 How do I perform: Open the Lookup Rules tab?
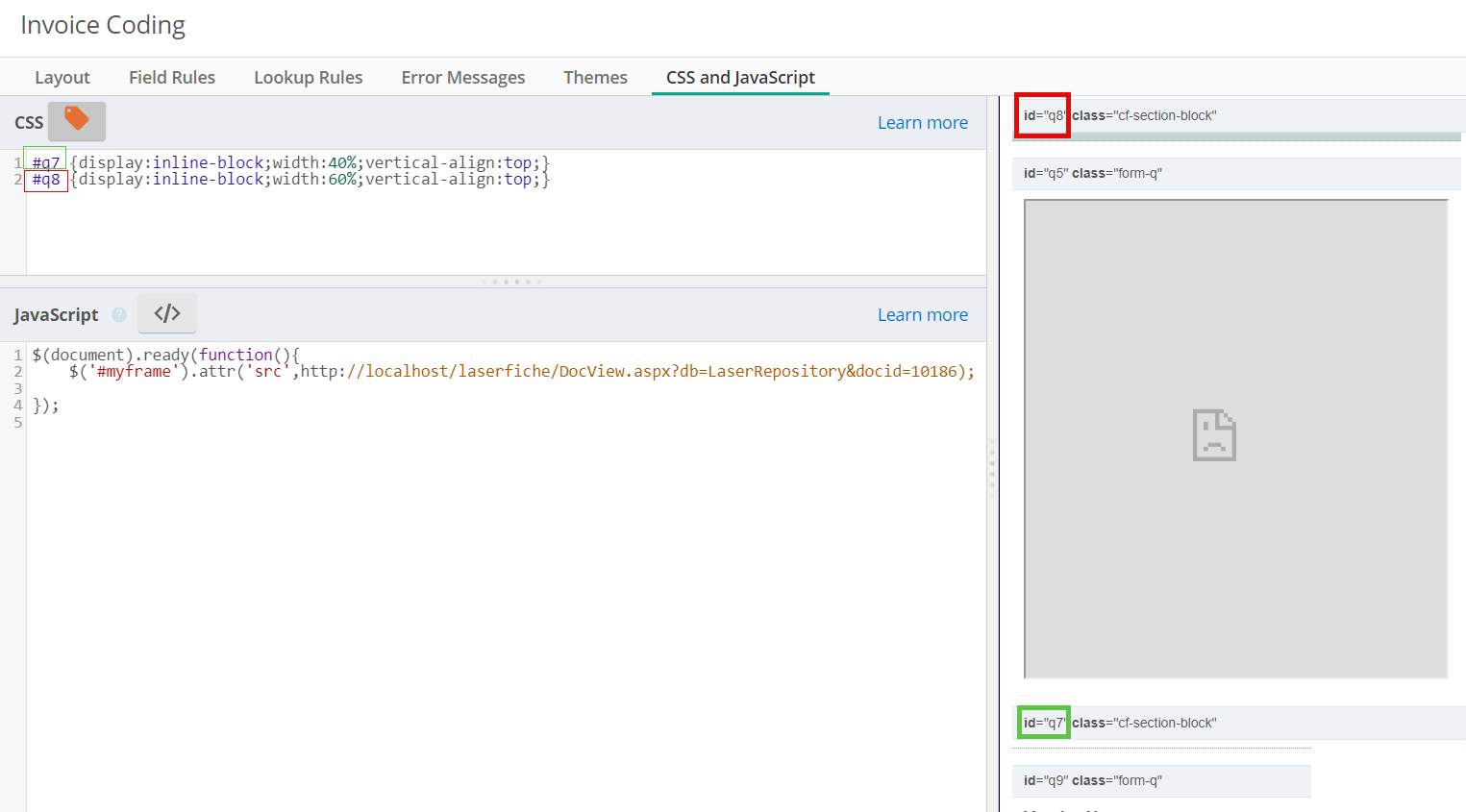(309, 77)
